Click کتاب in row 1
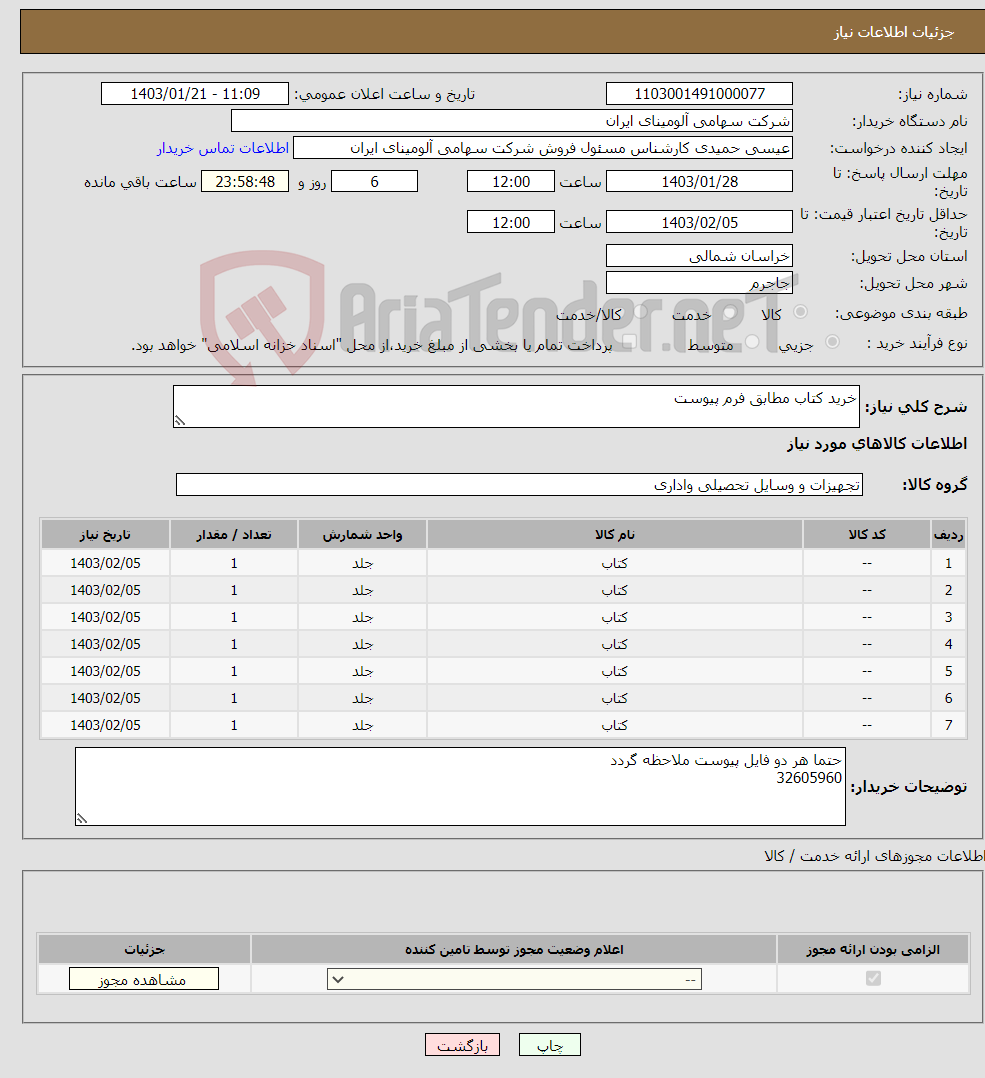 tap(615, 563)
